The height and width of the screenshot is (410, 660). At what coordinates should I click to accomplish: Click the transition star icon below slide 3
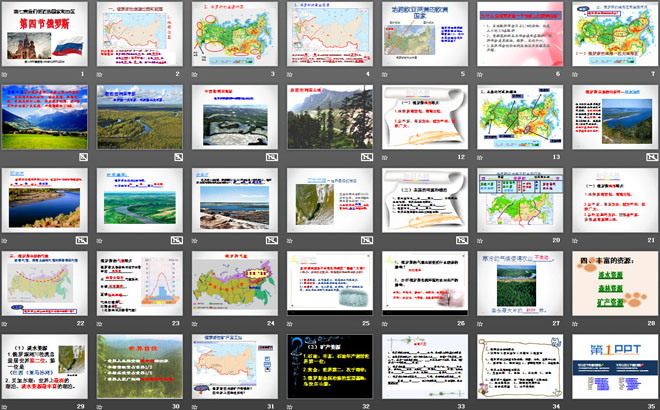click(197, 74)
